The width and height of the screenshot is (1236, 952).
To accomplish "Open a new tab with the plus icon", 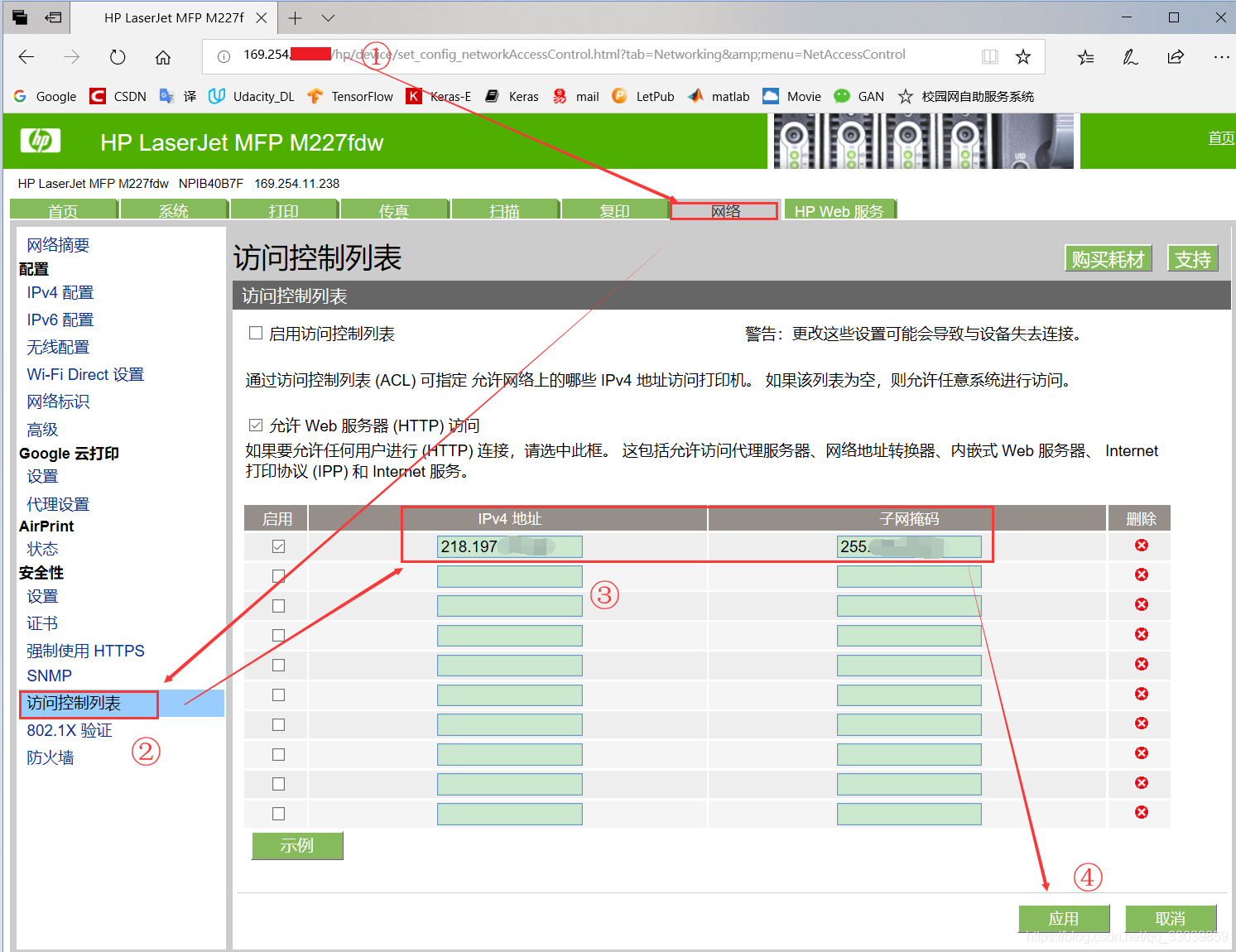I will click(295, 17).
